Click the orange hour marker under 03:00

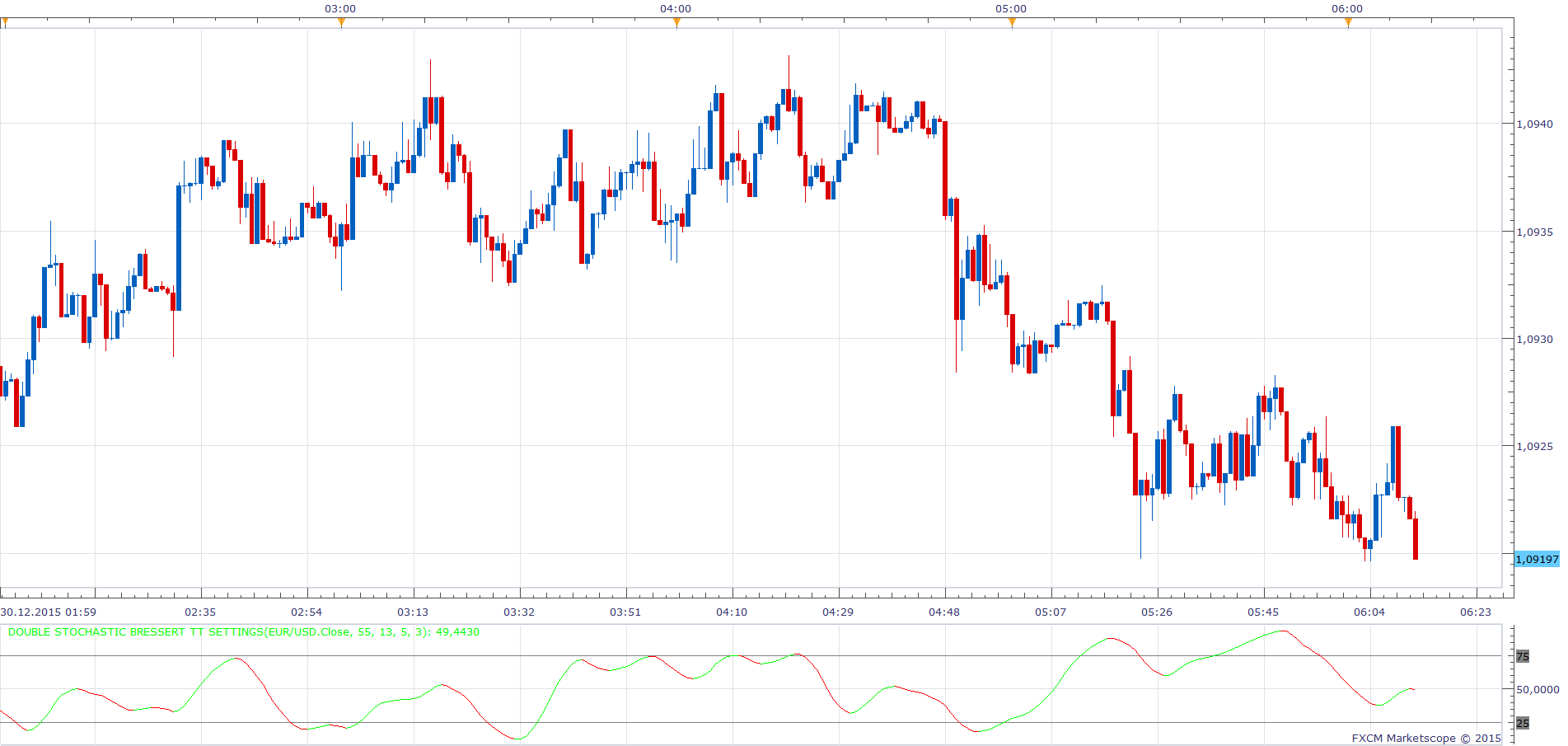tap(341, 23)
